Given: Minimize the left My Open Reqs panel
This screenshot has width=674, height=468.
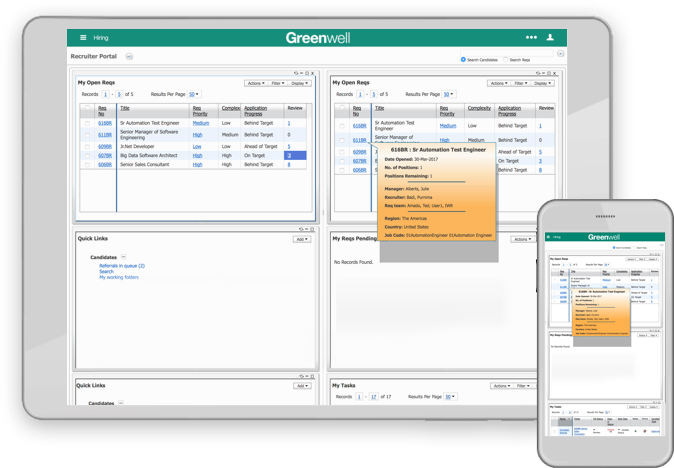Looking at the screenshot, I should coord(301,73).
